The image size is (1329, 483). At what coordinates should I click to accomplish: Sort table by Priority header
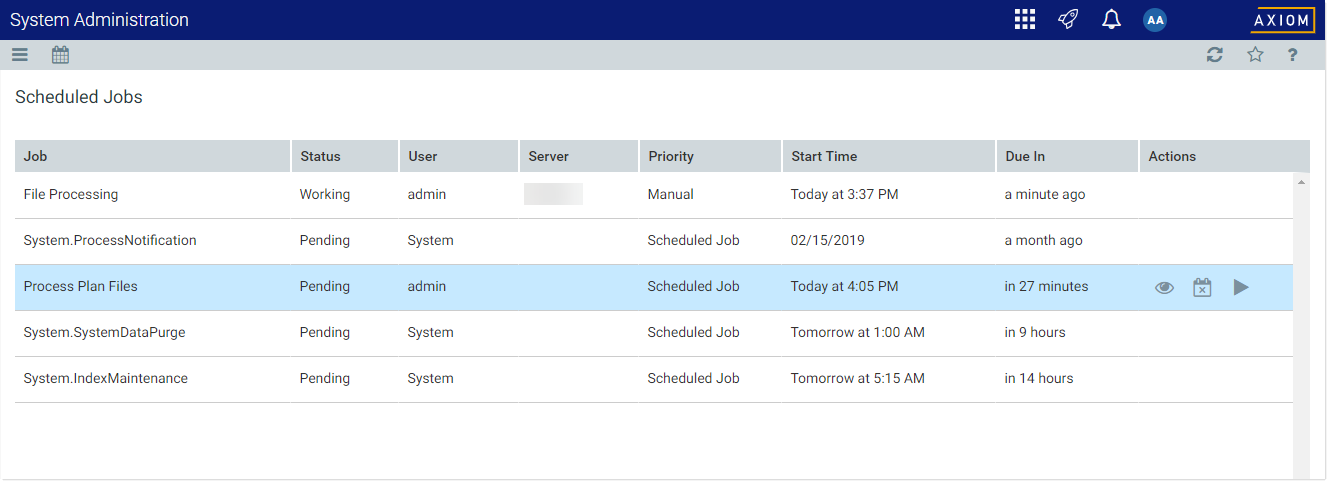[x=671, y=156]
